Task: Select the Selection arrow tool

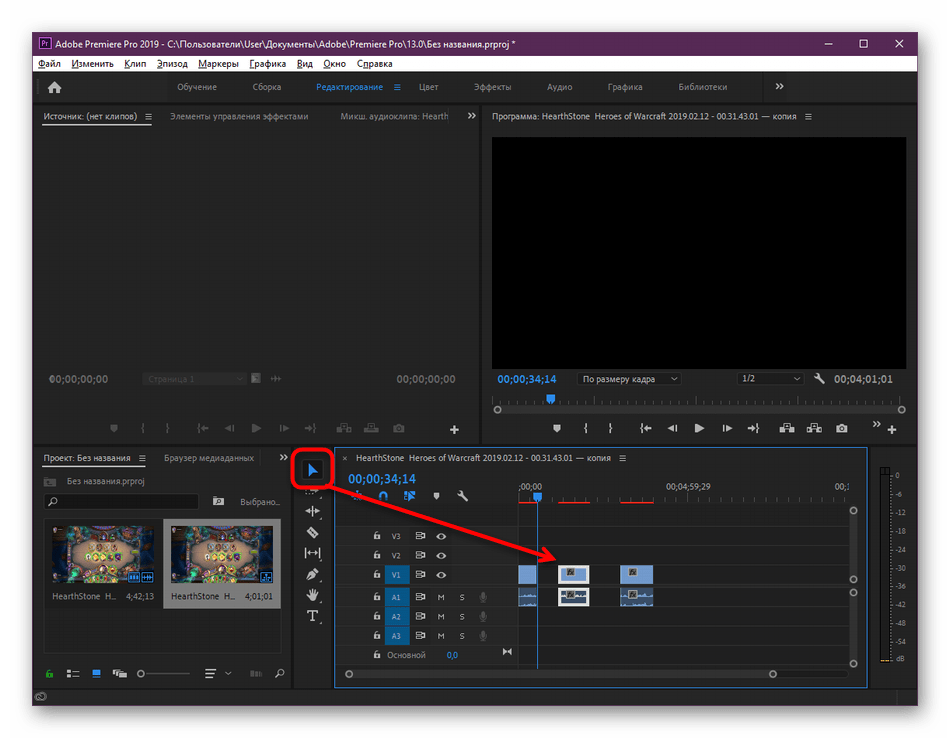Action: 313,470
